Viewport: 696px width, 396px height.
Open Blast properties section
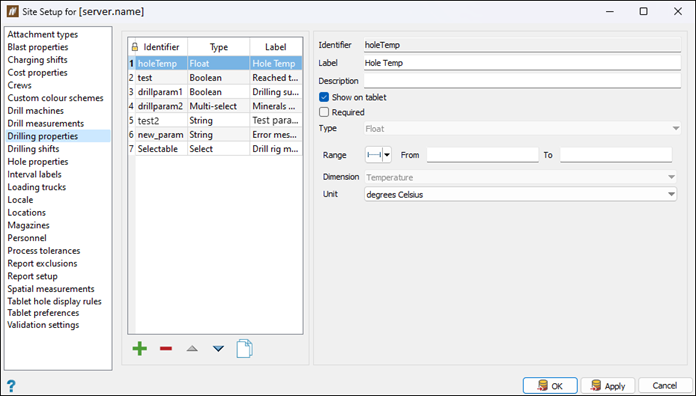(38, 47)
